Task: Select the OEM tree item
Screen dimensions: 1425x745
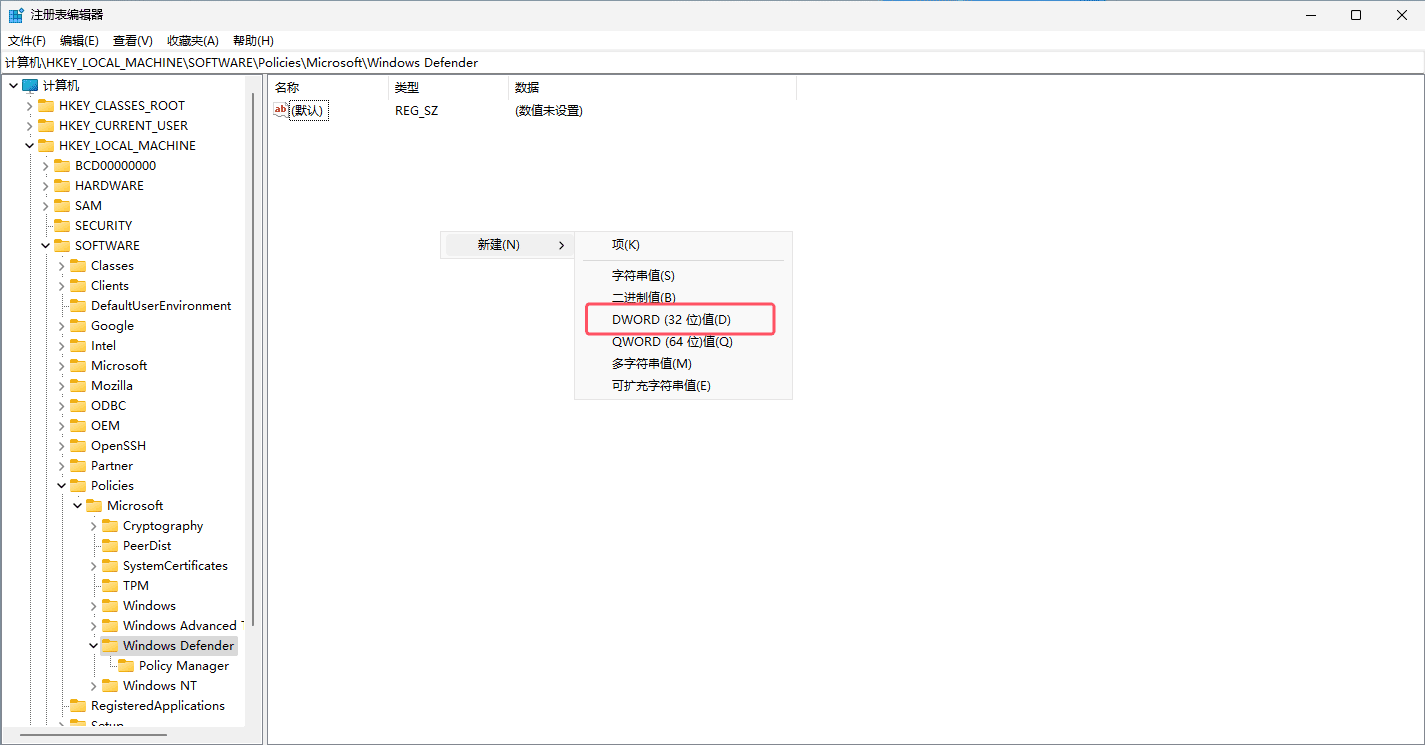Action: [x=105, y=426]
